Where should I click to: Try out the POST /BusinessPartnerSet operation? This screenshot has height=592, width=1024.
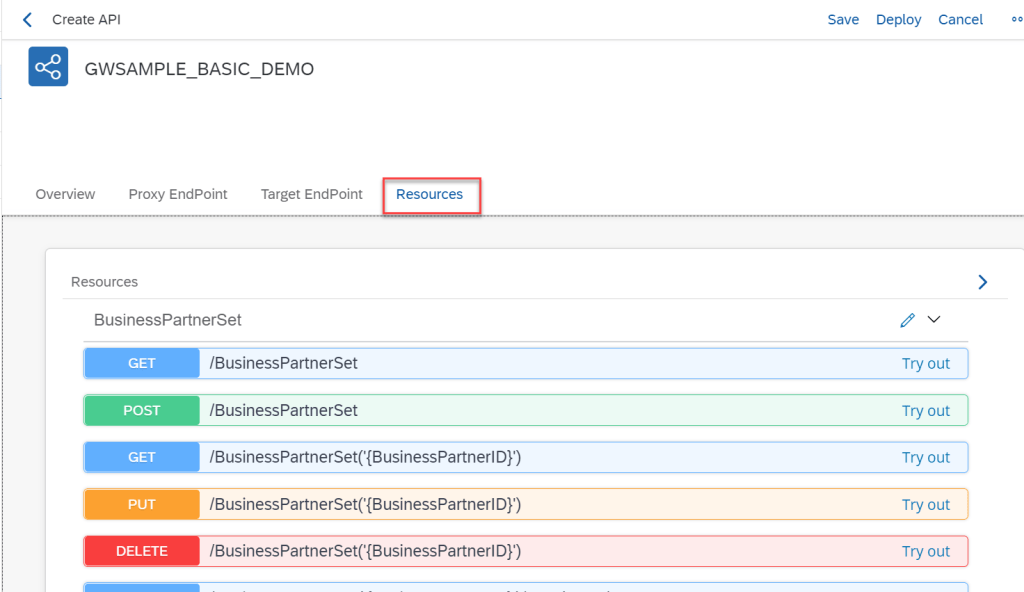coord(925,411)
